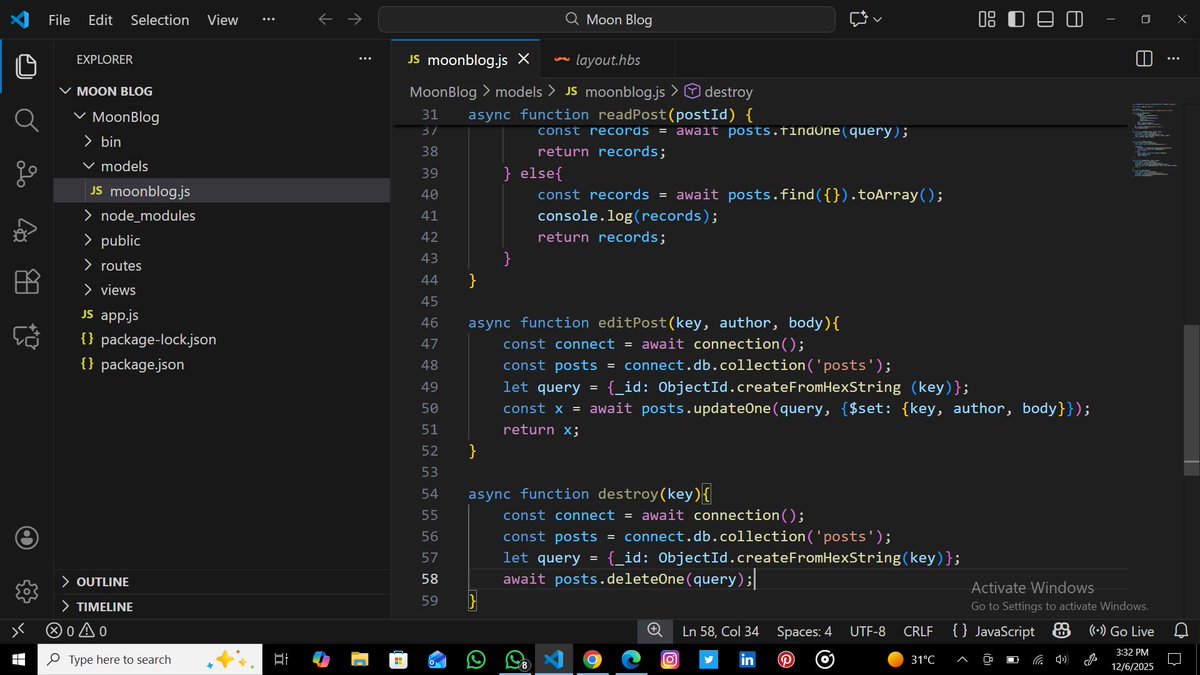Viewport: 1200px width, 675px height.
Task: Open the Extensions view
Action: tap(27, 282)
